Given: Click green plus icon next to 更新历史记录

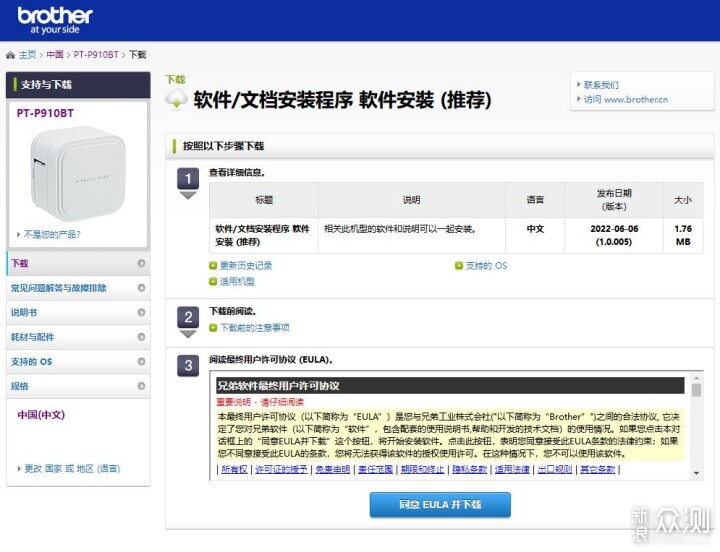Looking at the screenshot, I should click(213, 265).
